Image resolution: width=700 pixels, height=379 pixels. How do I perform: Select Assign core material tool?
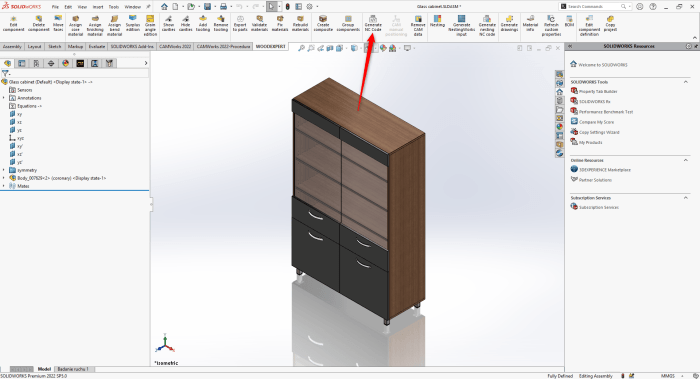pos(75,26)
